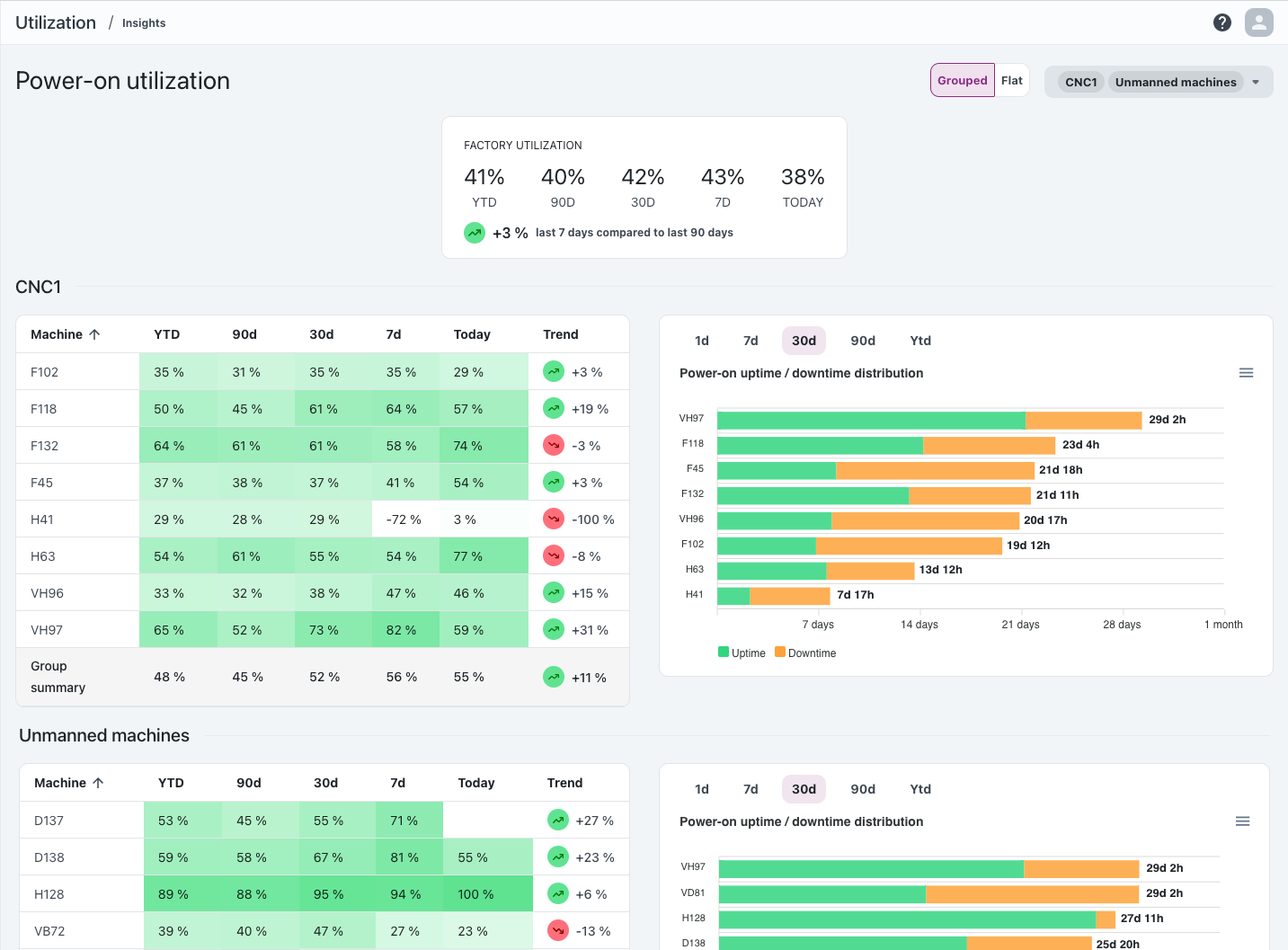Switch to Grouped view
Viewport: 1288px width, 950px height.
[963, 80]
